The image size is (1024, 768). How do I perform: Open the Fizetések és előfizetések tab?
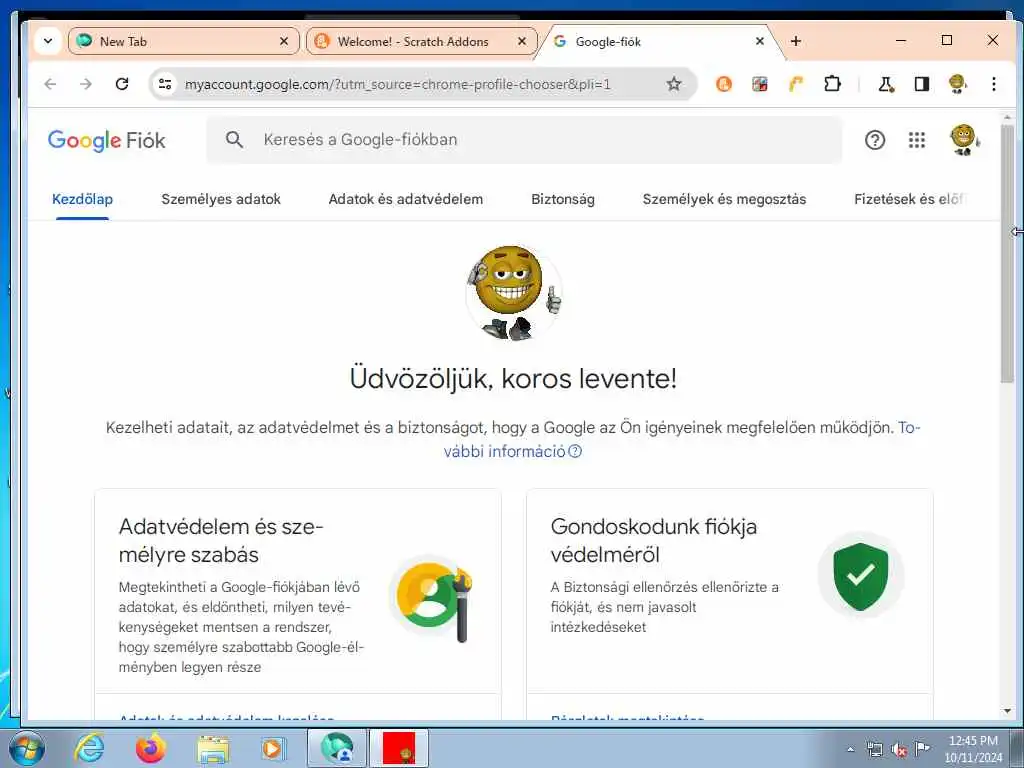pos(909,199)
